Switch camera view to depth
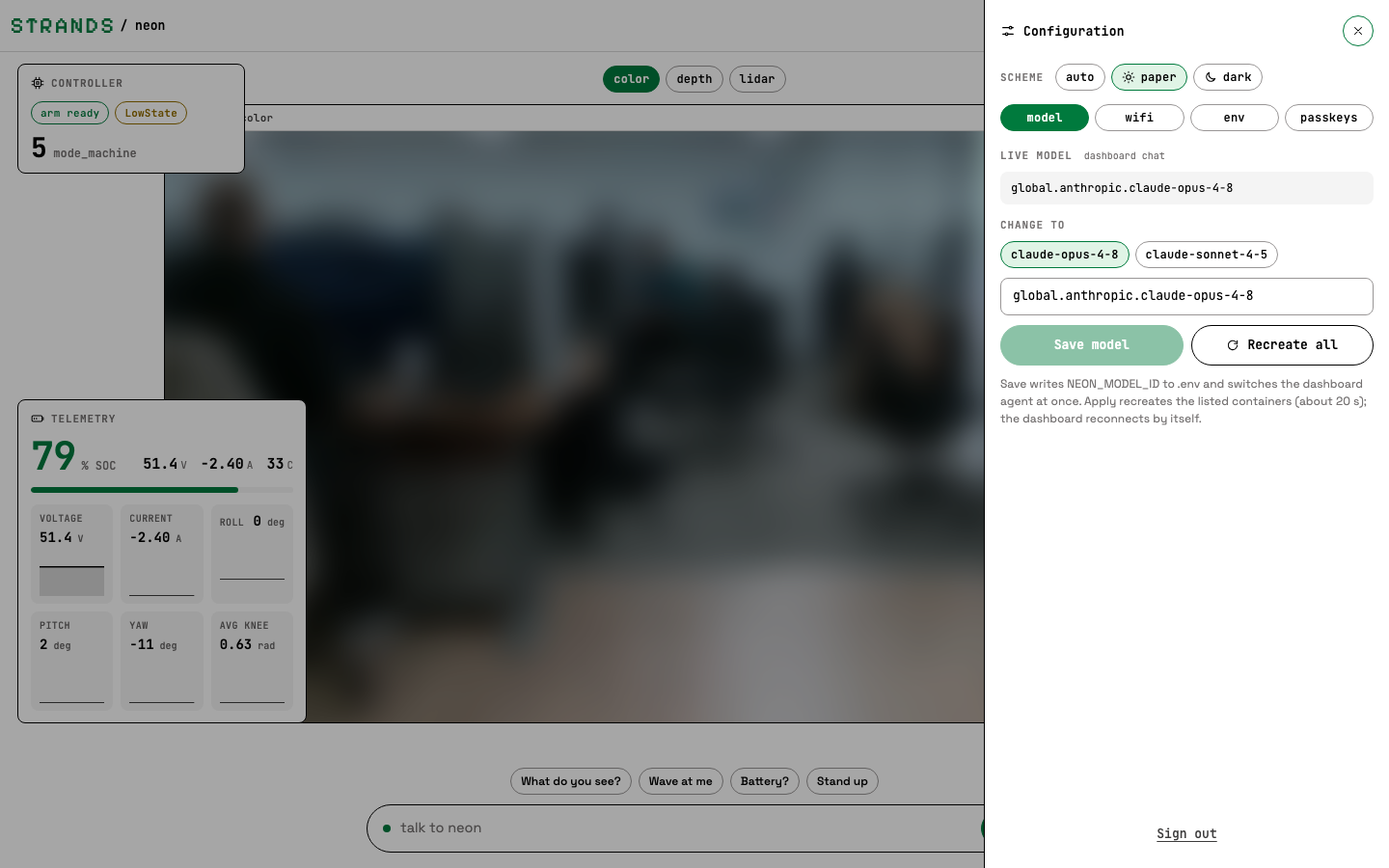The image size is (1389, 868). tap(694, 79)
